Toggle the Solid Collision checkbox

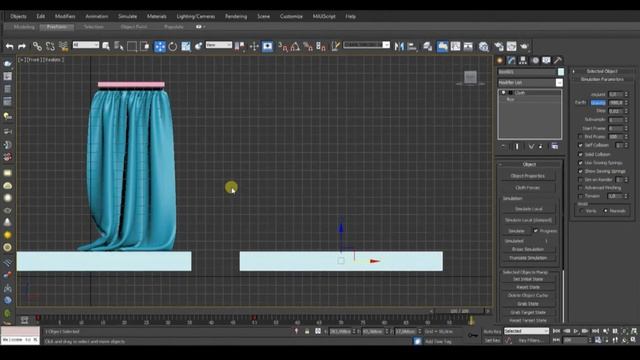pyautogui.click(x=580, y=154)
